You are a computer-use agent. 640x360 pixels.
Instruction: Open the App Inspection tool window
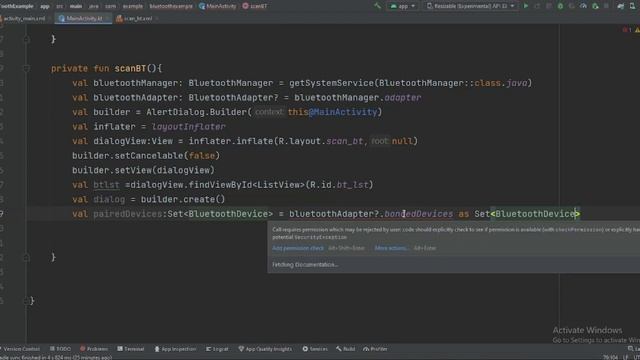175,349
